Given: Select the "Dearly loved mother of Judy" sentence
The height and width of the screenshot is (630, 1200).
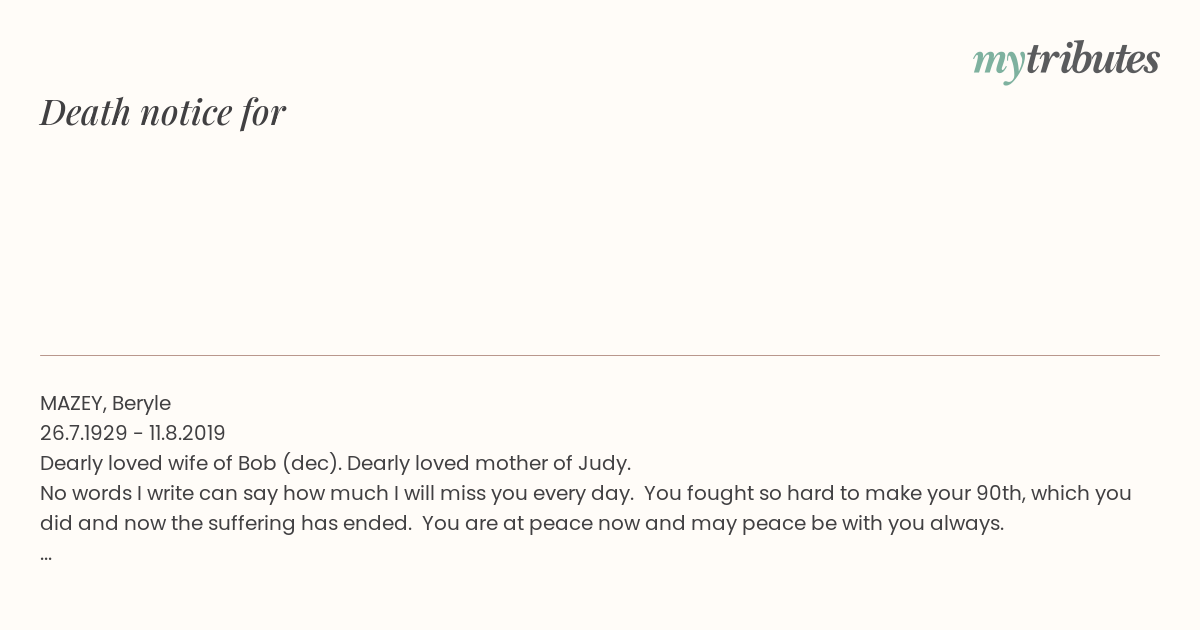Looking at the screenshot, I should pos(489,463).
